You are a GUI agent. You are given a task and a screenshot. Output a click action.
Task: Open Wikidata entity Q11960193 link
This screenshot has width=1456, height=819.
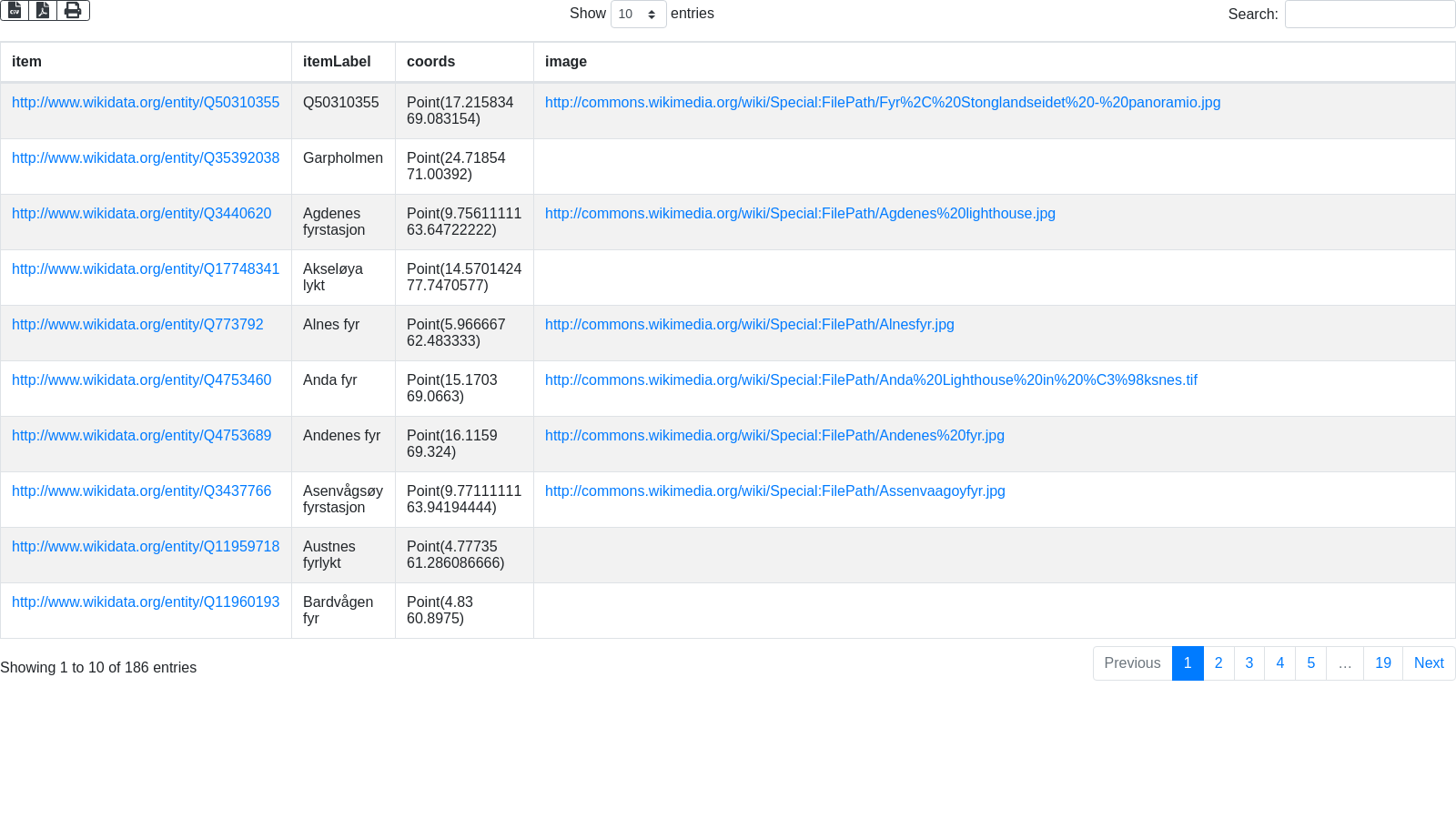pyautogui.click(x=146, y=602)
